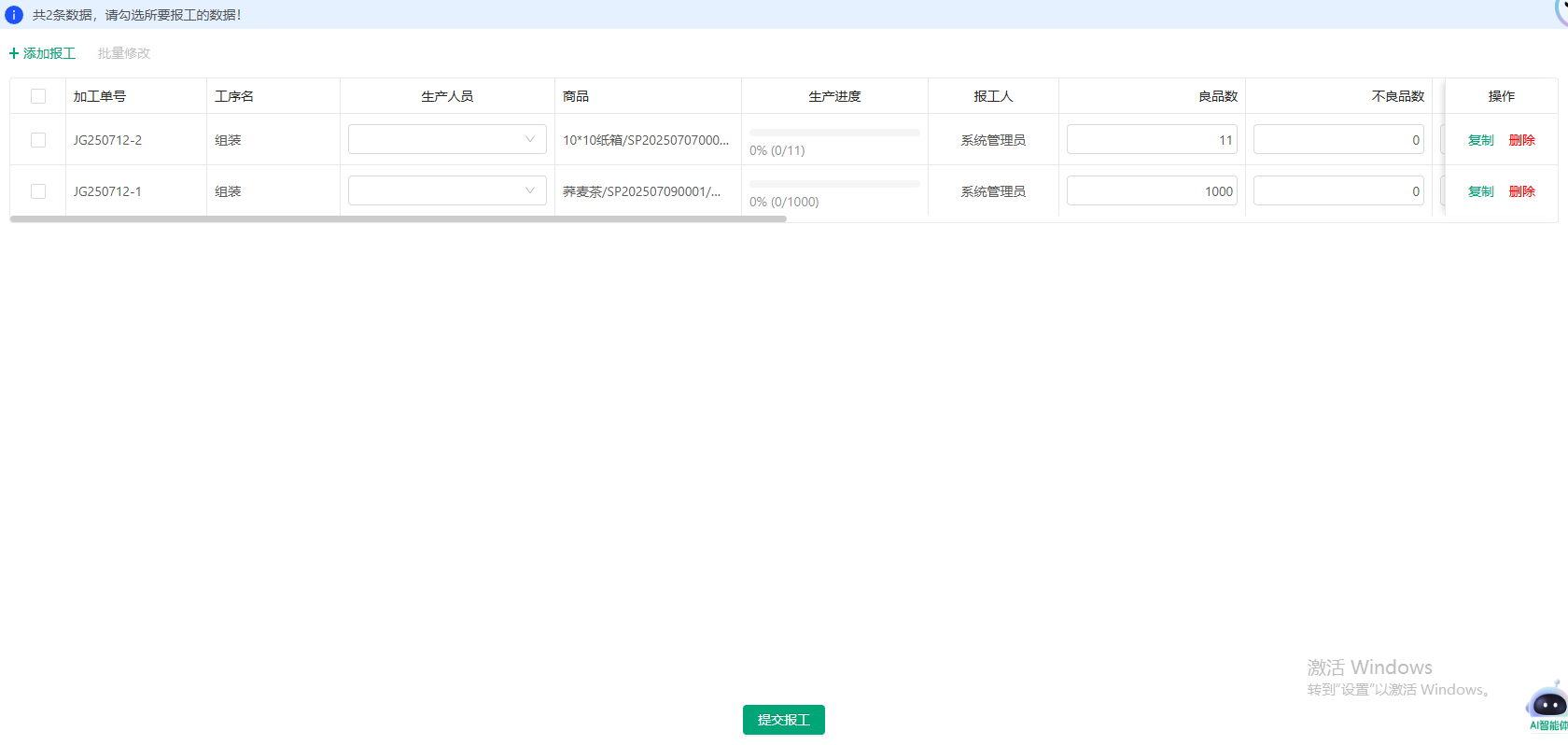
Task: Click the horizontal scrollbar under the table
Action: tap(398, 219)
